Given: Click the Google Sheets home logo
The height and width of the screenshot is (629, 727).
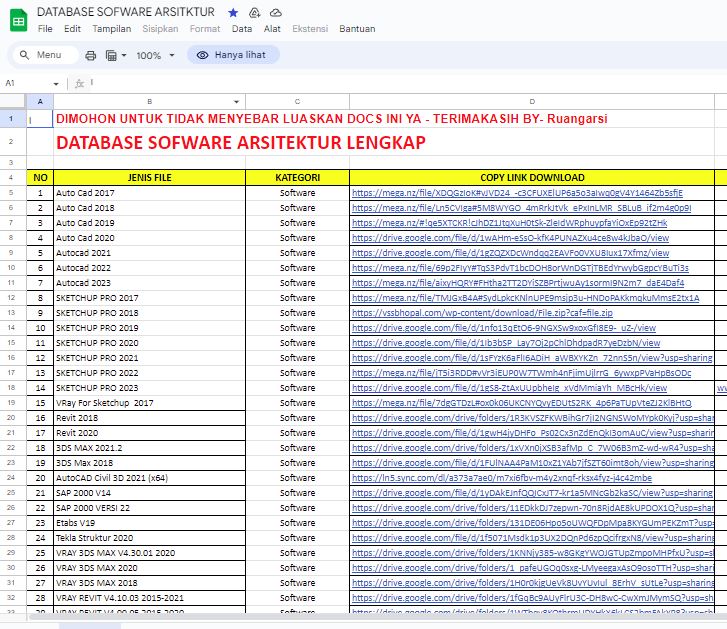Looking at the screenshot, I should pyautogui.click(x=19, y=20).
